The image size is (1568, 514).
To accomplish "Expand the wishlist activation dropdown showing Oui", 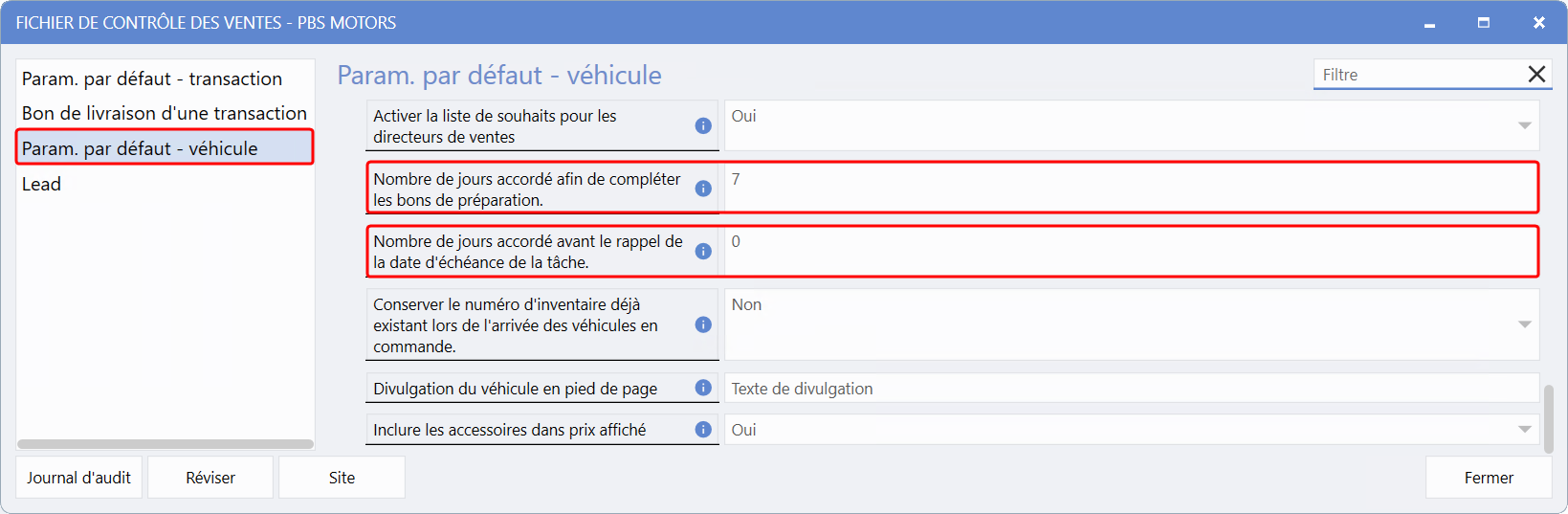I will click(x=1524, y=125).
